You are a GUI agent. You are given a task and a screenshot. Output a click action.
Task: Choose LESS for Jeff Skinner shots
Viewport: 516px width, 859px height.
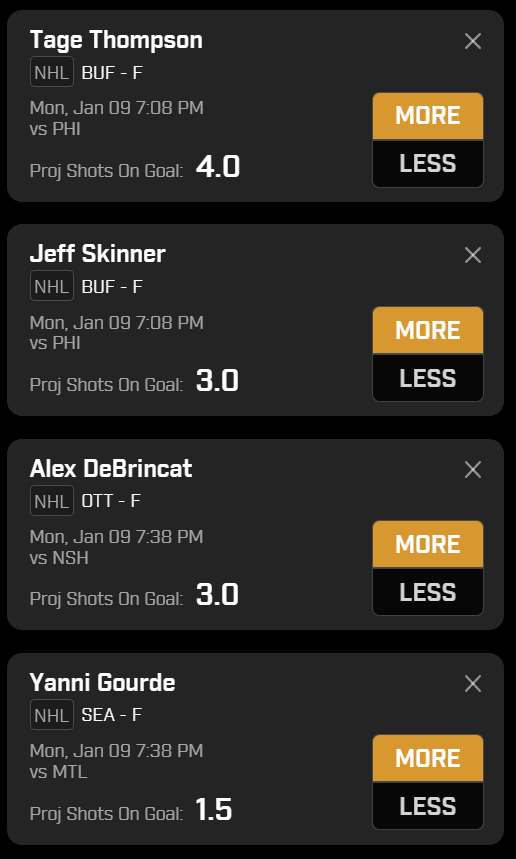click(428, 378)
